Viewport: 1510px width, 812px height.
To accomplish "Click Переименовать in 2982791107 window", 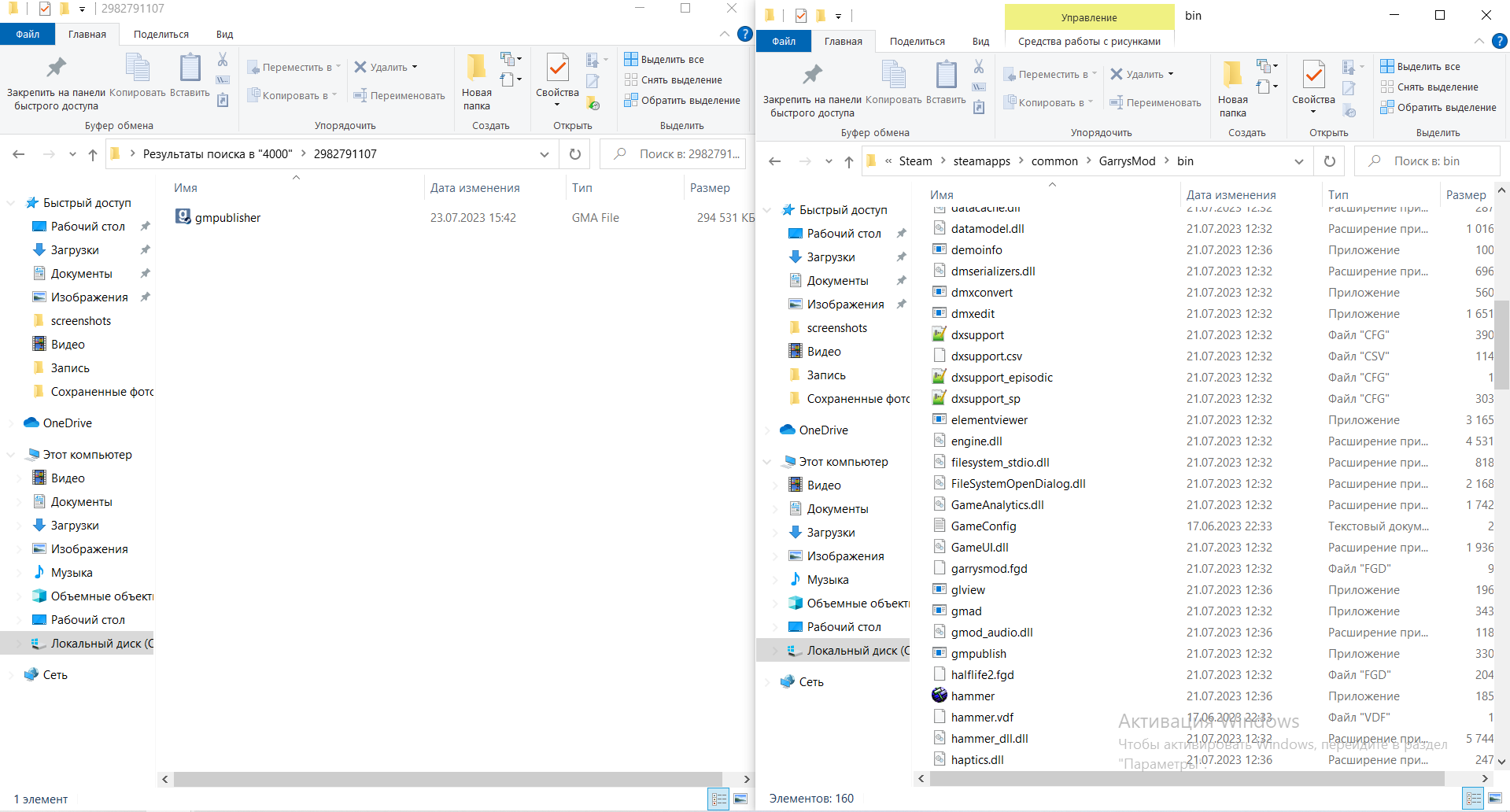I will pos(399,95).
